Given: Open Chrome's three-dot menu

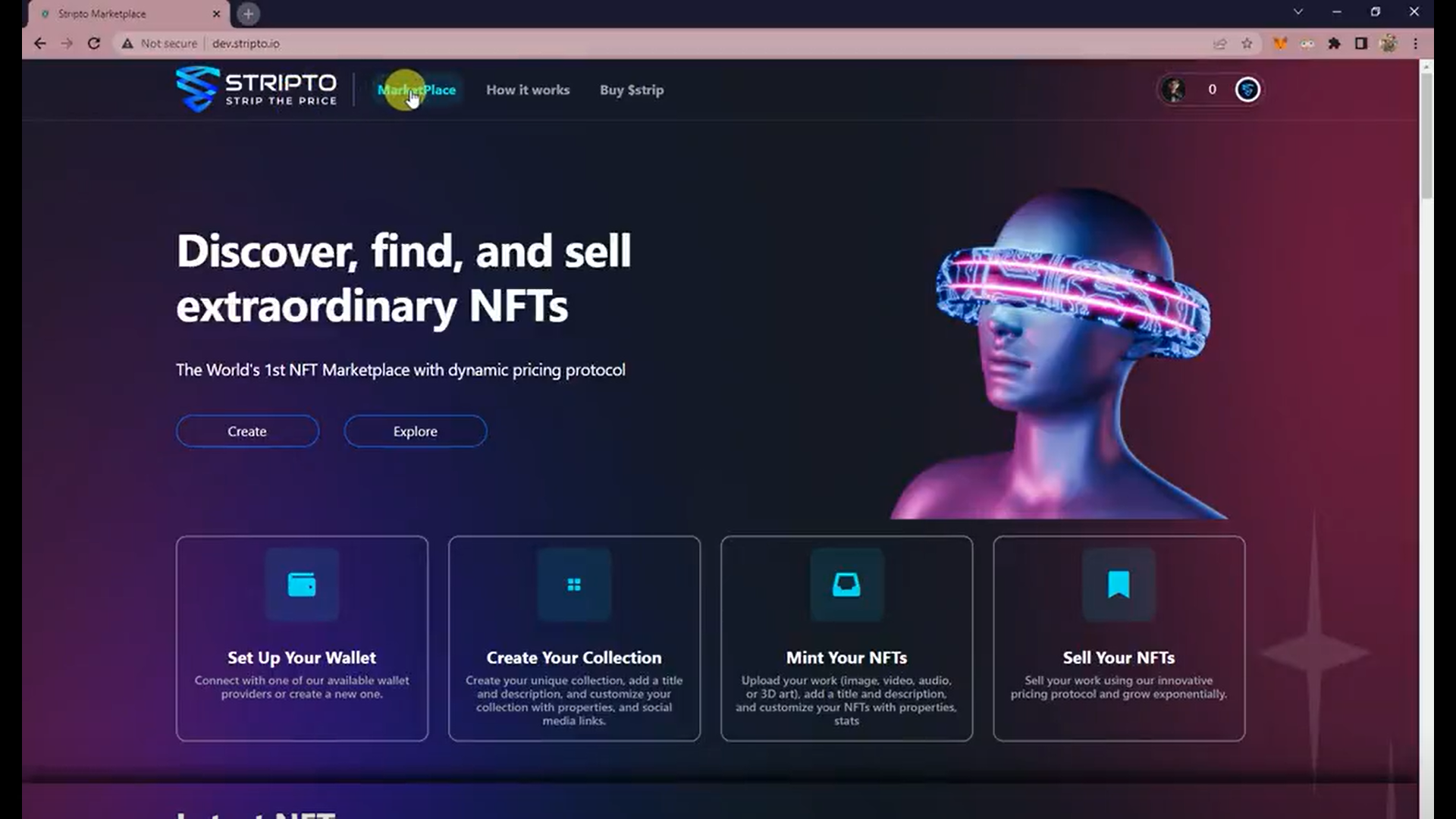Looking at the screenshot, I should click(1415, 43).
